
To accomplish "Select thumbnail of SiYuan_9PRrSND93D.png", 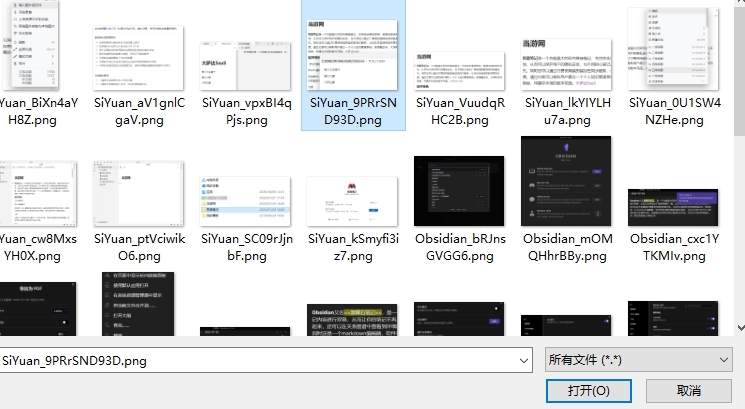I will (353, 55).
